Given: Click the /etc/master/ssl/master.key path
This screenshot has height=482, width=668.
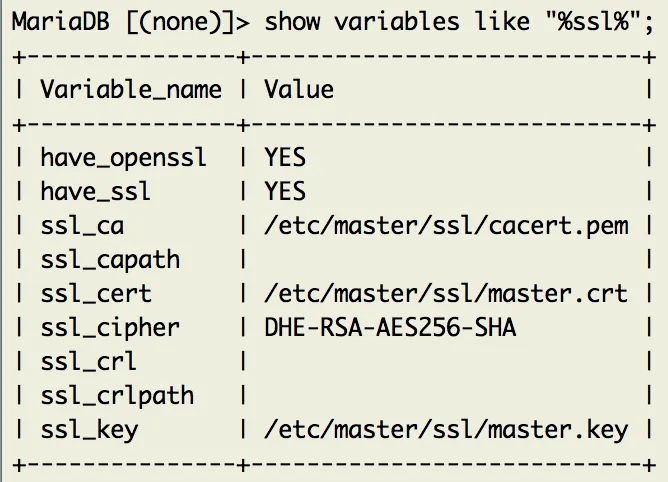Looking at the screenshot, I should click(x=446, y=430).
